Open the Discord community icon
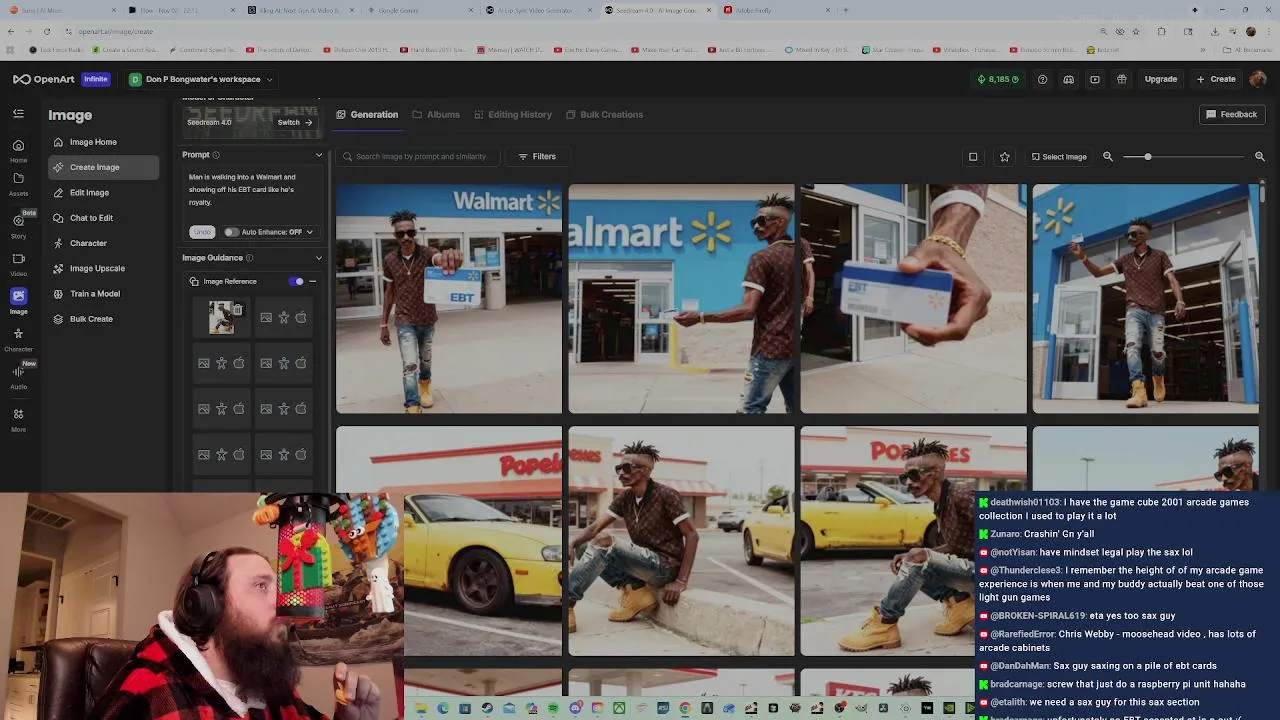 (x=1068, y=79)
